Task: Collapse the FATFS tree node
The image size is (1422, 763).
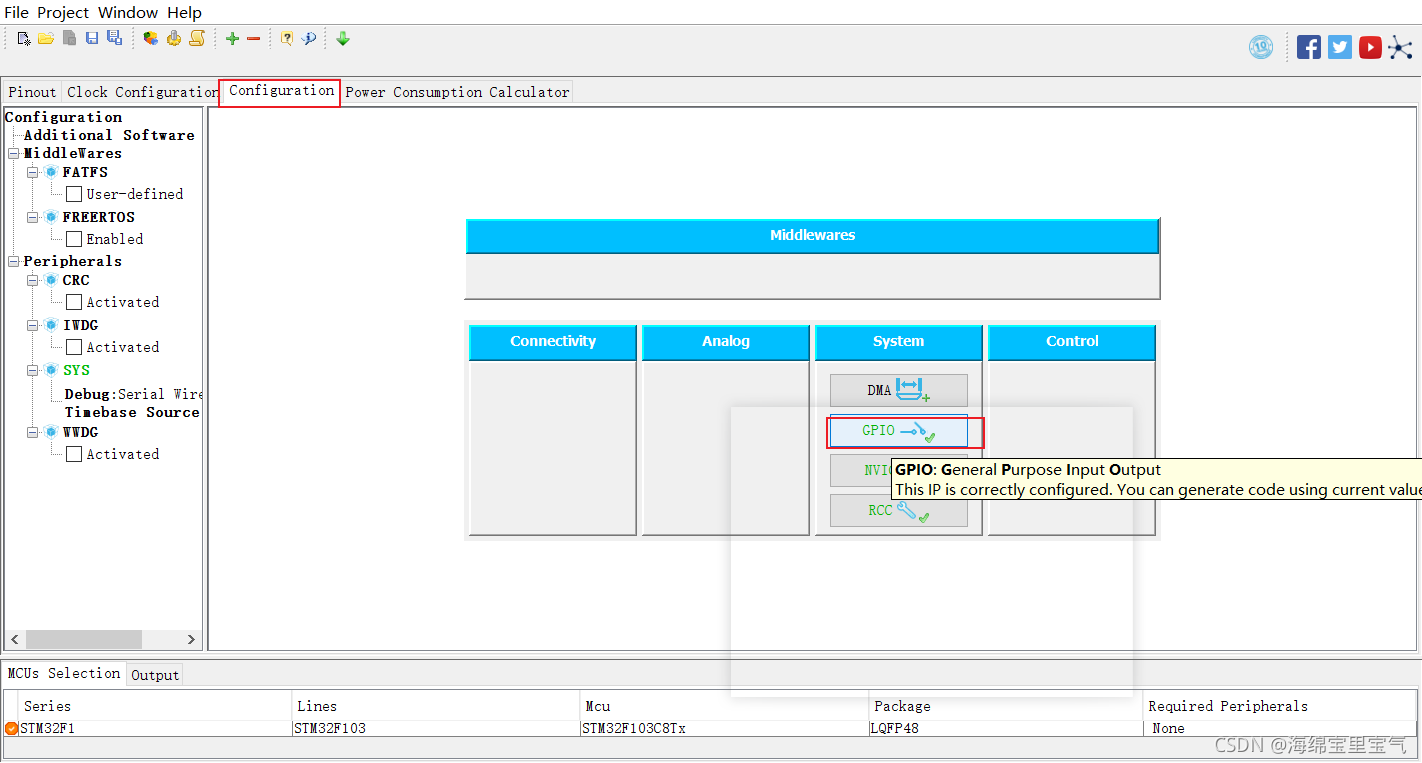Action: [32, 172]
